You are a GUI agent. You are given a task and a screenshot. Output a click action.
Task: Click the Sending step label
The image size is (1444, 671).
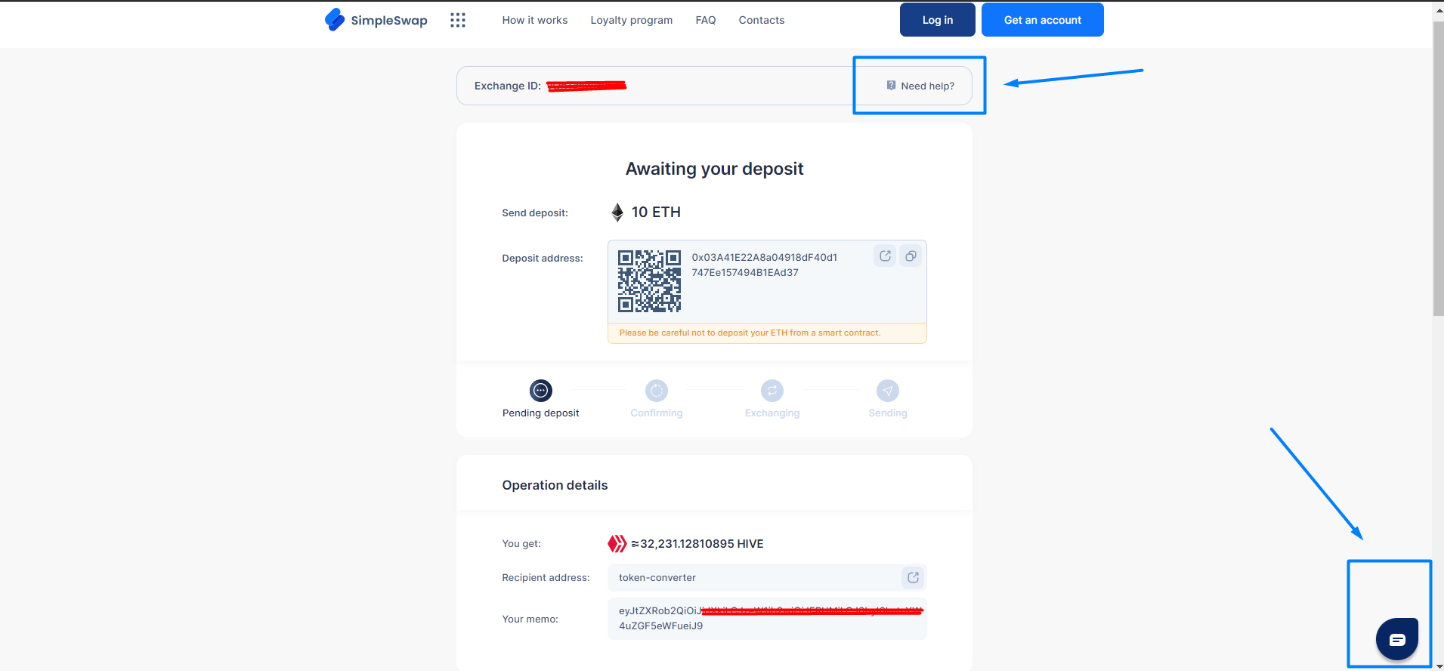888,413
